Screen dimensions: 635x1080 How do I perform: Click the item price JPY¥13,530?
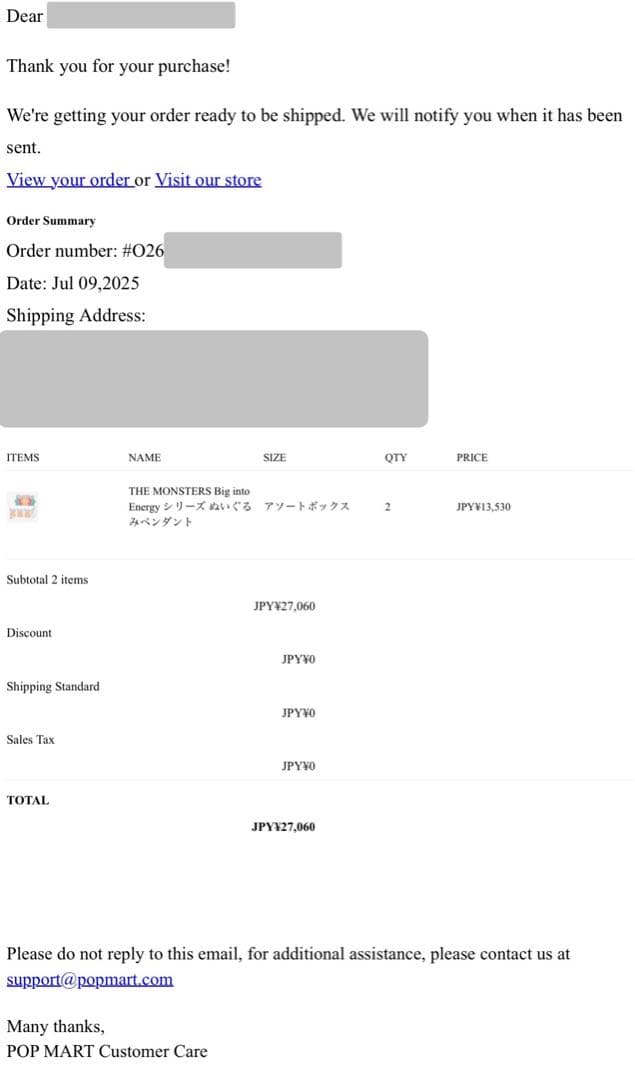(483, 507)
